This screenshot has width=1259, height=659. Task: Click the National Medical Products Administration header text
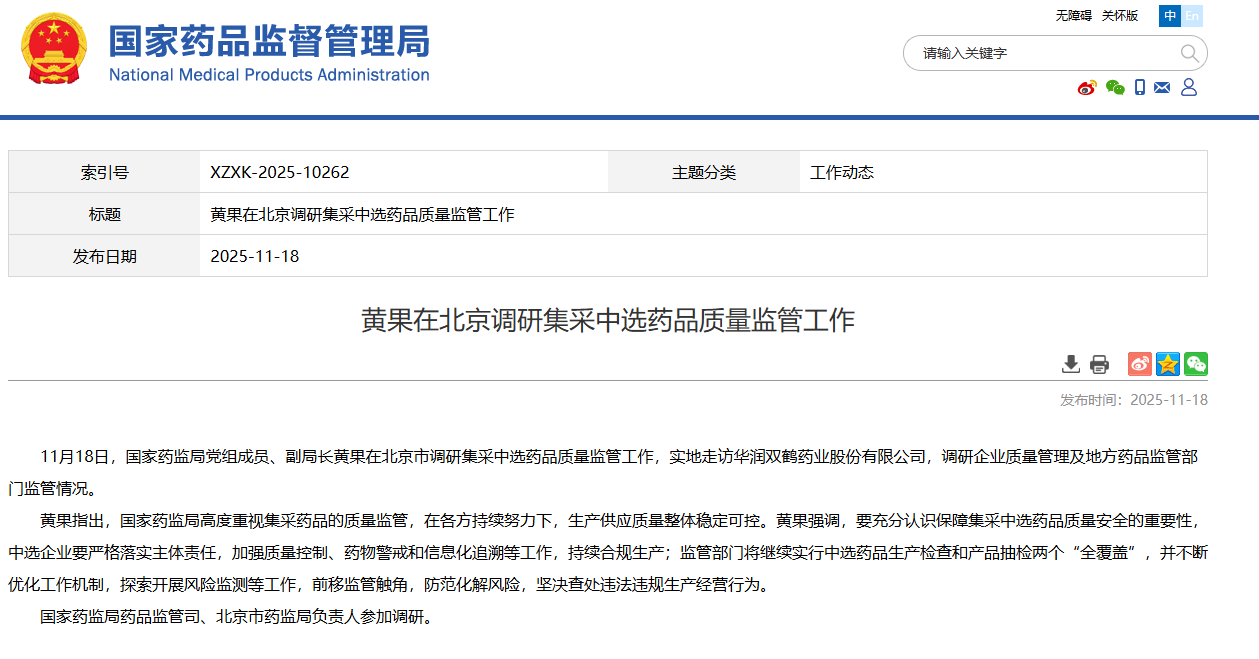(x=270, y=74)
